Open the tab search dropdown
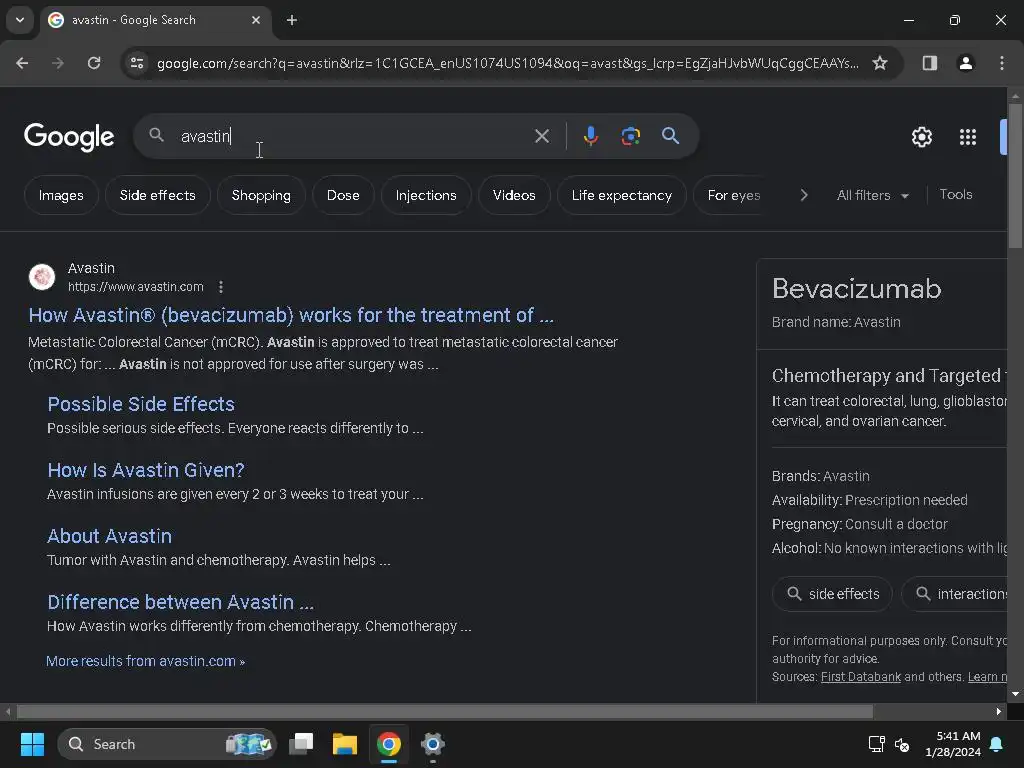 [20, 20]
